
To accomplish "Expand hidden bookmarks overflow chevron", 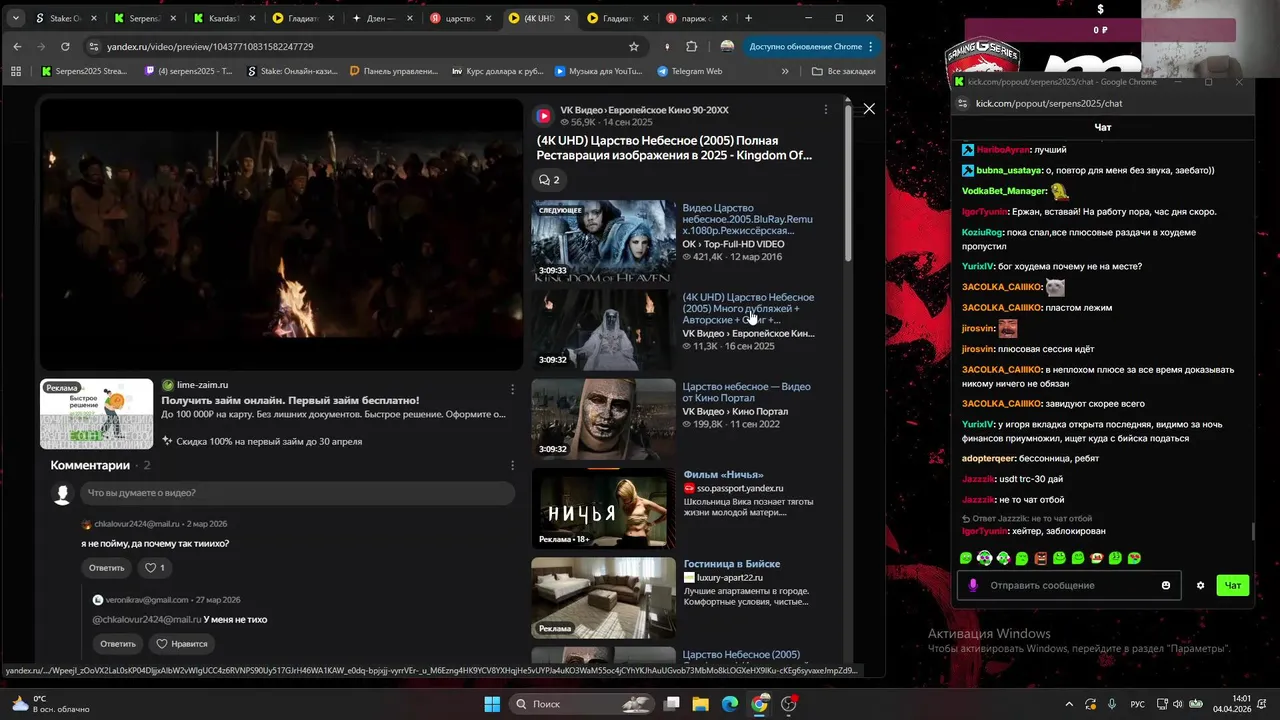I will 785,71.
